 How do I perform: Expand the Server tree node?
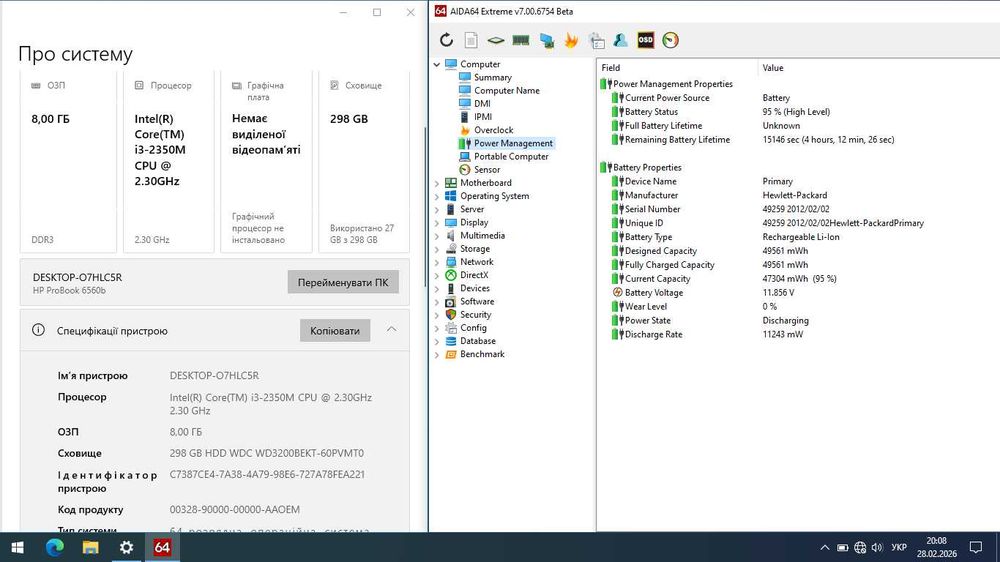(437, 209)
